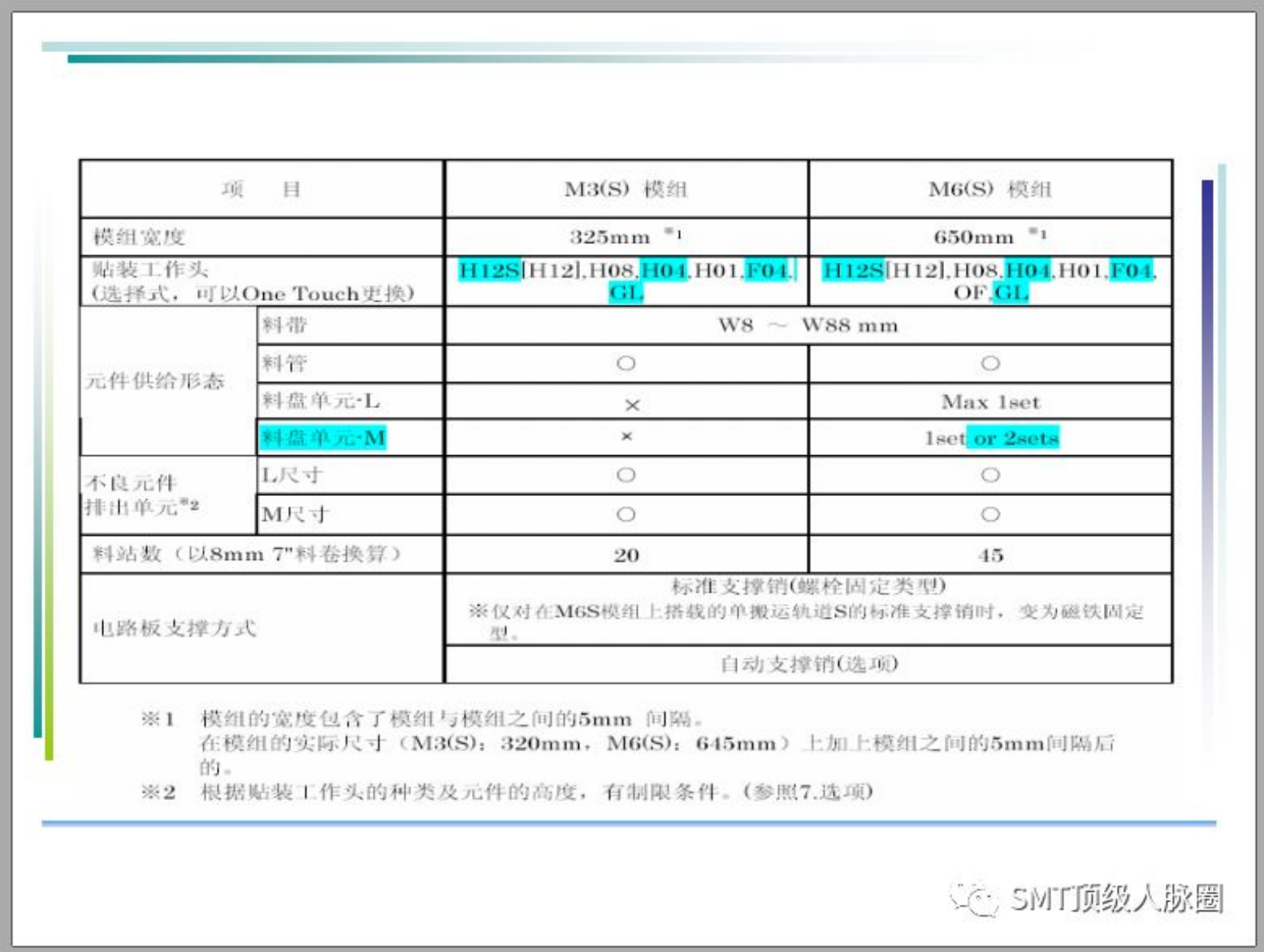Select the "料管" sub-row label

(284, 363)
